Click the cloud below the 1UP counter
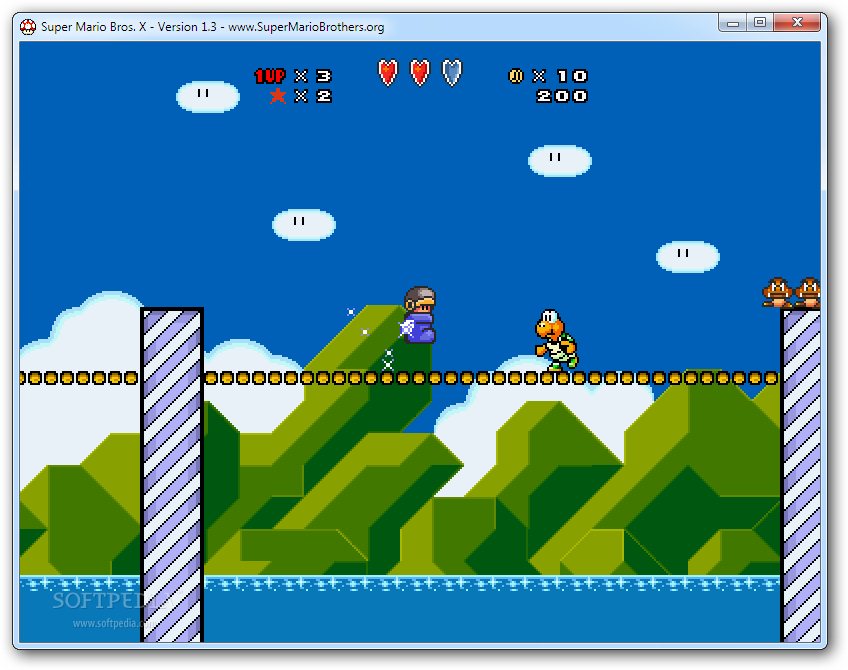 point(208,97)
